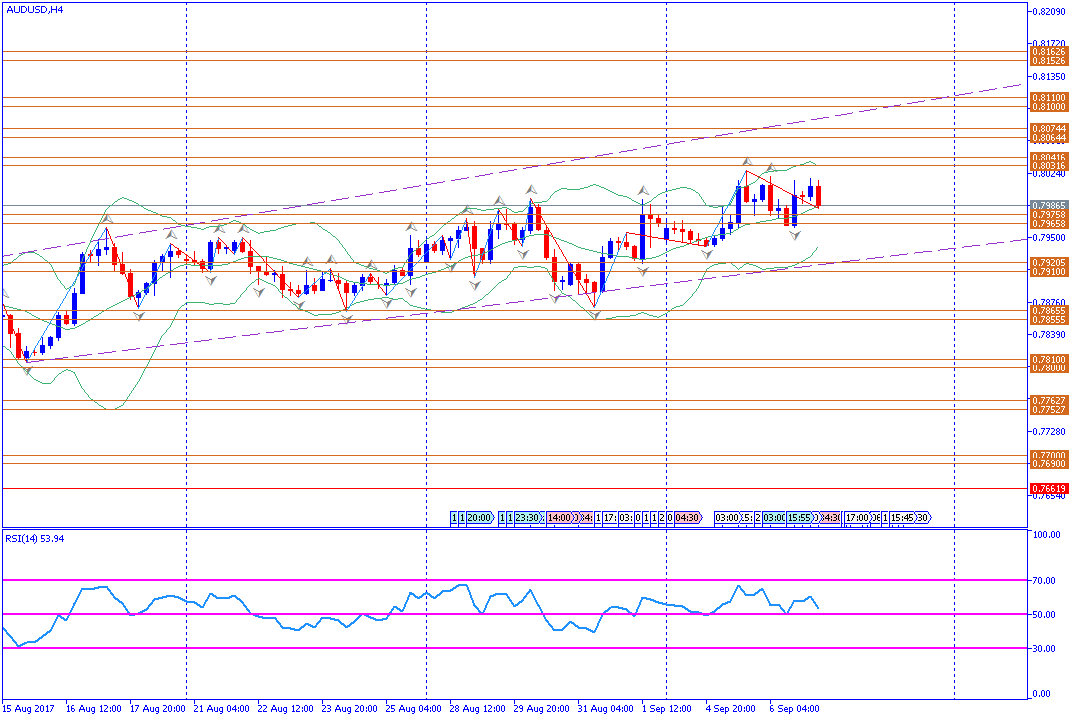Select the cyan 15:55 event marker
Image resolution: width=1080 pixels, height=720 pixels.
click(x=798, y=518)
